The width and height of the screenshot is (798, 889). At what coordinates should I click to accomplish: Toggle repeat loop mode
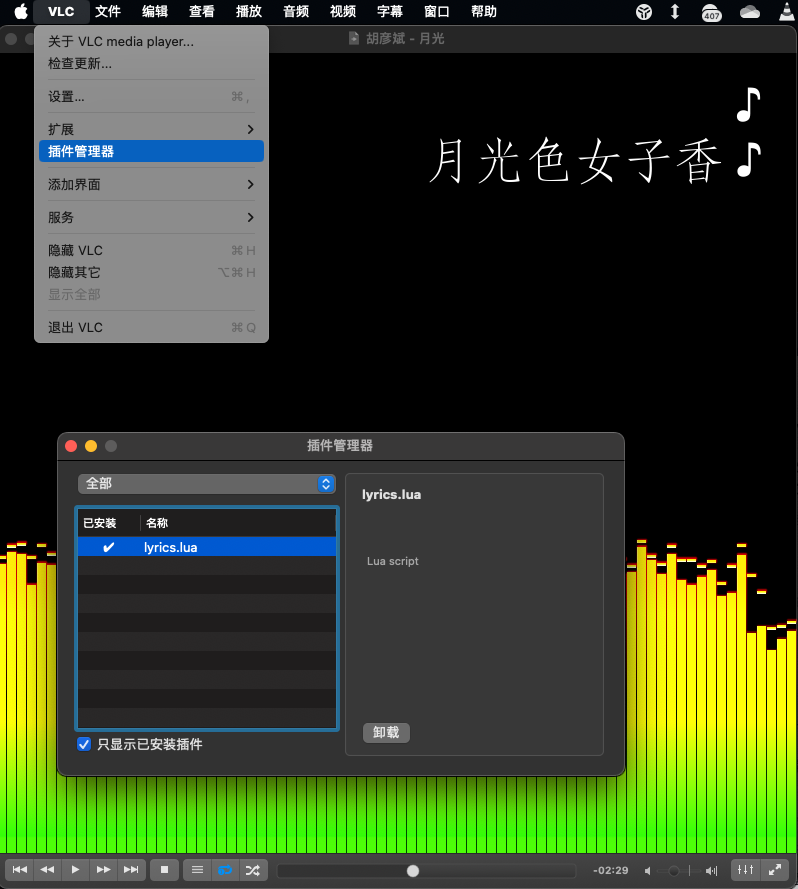click(225, 869)
